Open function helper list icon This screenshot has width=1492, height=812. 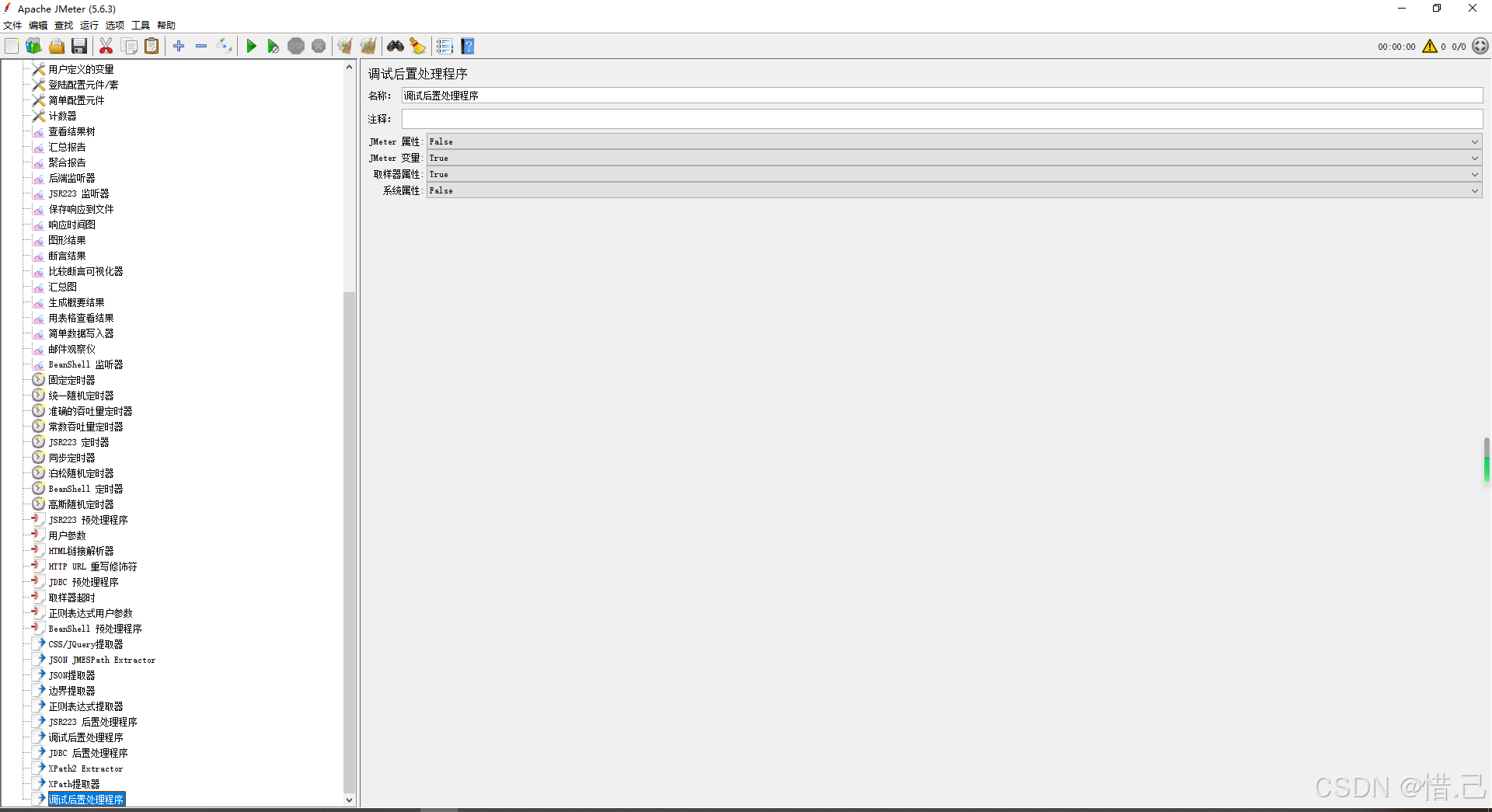click(x=444, y=47)
